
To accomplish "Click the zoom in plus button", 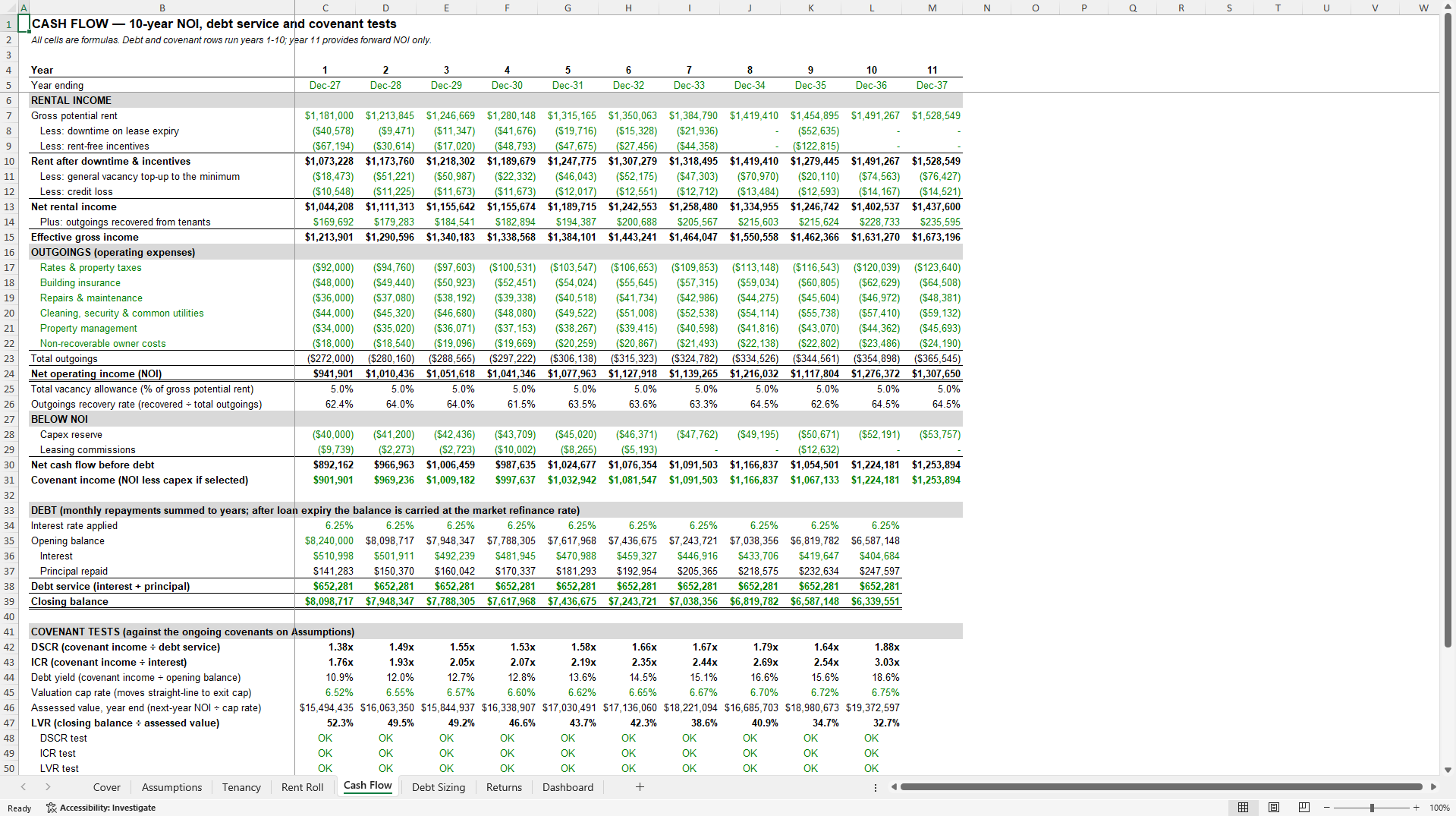I will (x=1416, y=808).
